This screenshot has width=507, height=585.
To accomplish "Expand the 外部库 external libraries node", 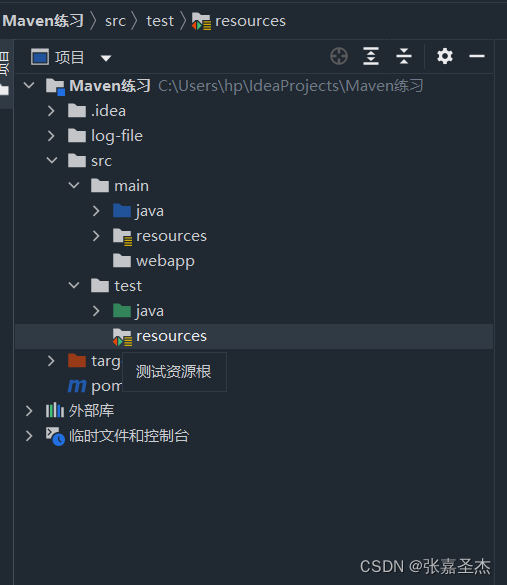I will click(x=29, y=411).
